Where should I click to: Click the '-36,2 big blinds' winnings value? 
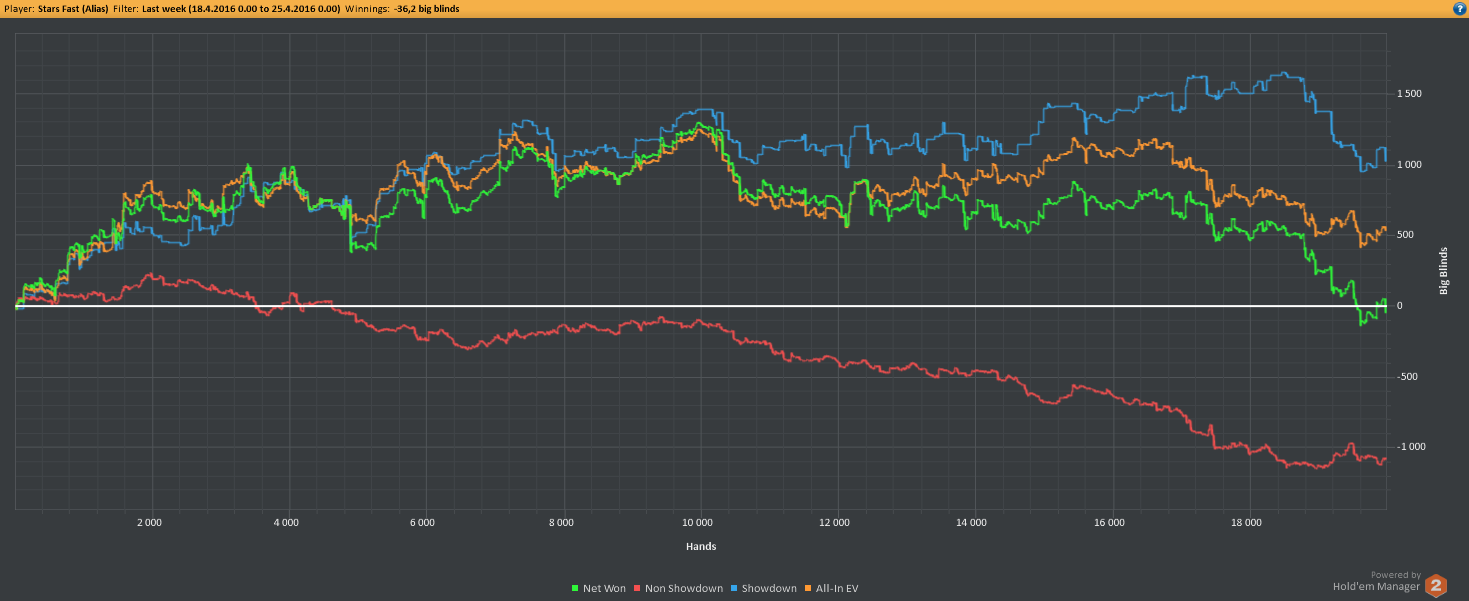pos(427,8)
